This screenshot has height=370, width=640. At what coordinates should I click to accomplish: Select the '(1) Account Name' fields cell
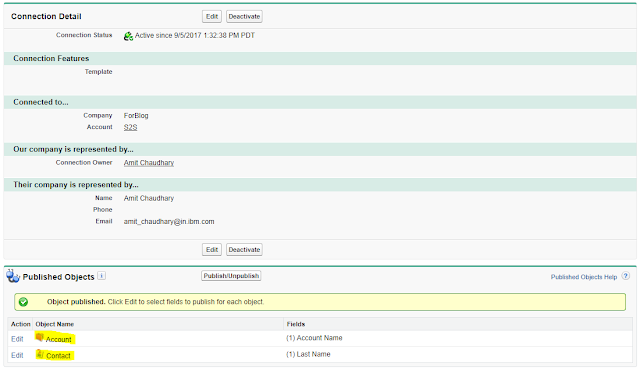314,338
